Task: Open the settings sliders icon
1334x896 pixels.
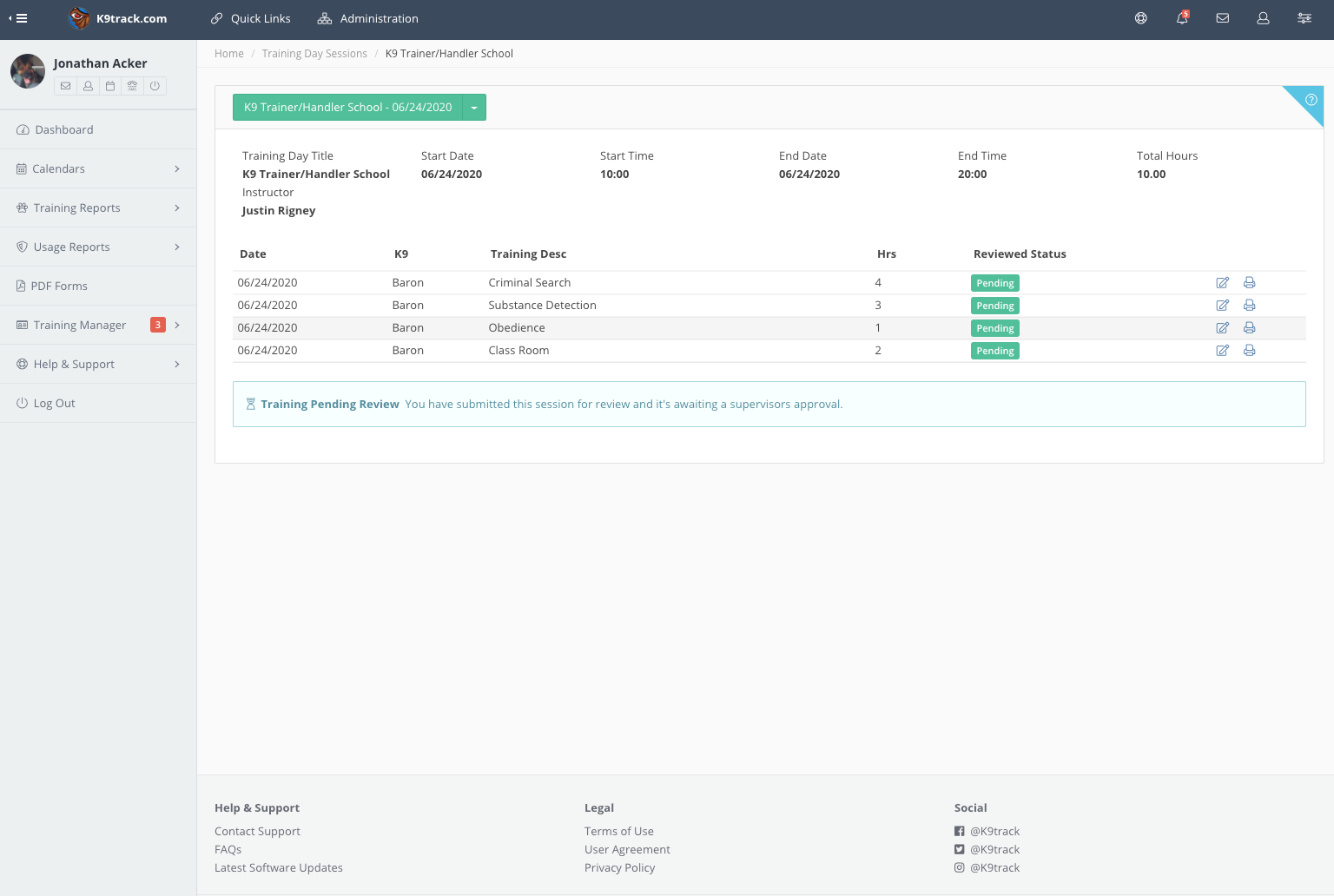Action: 1304,18
